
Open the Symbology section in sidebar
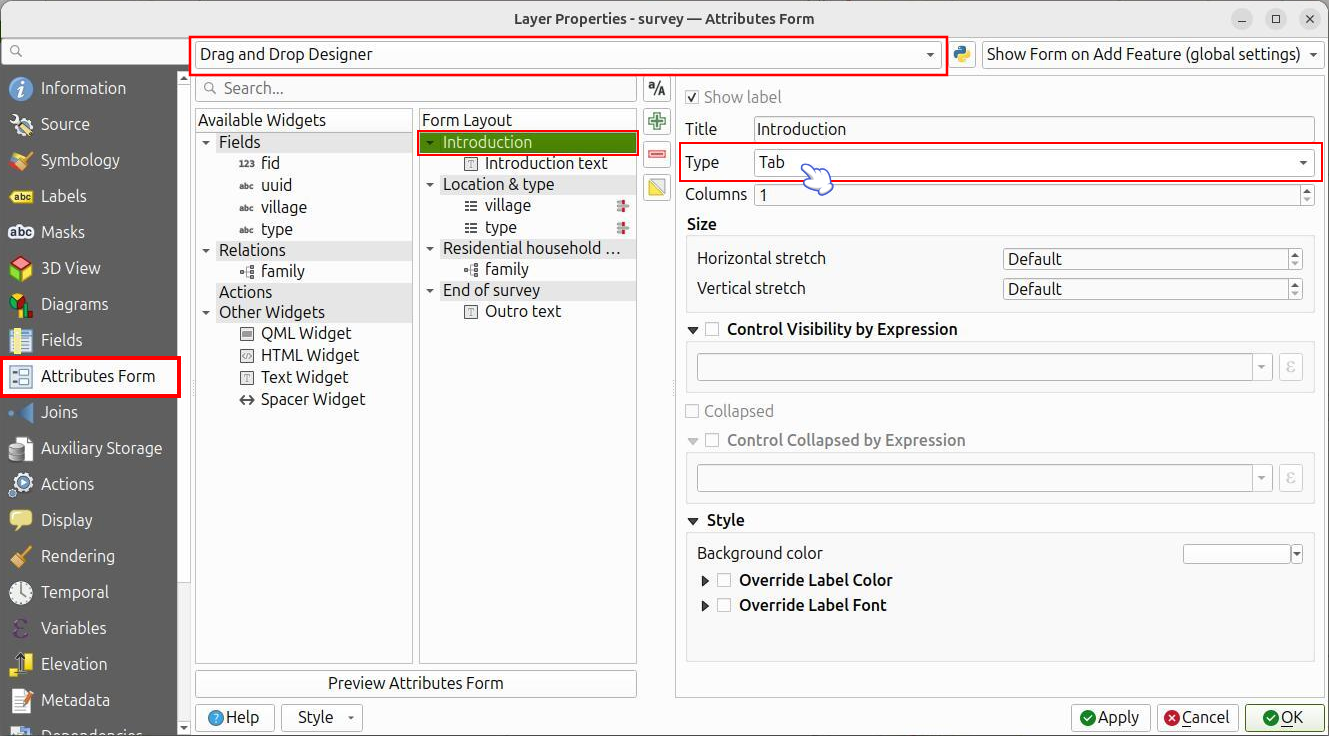point(80,160)
